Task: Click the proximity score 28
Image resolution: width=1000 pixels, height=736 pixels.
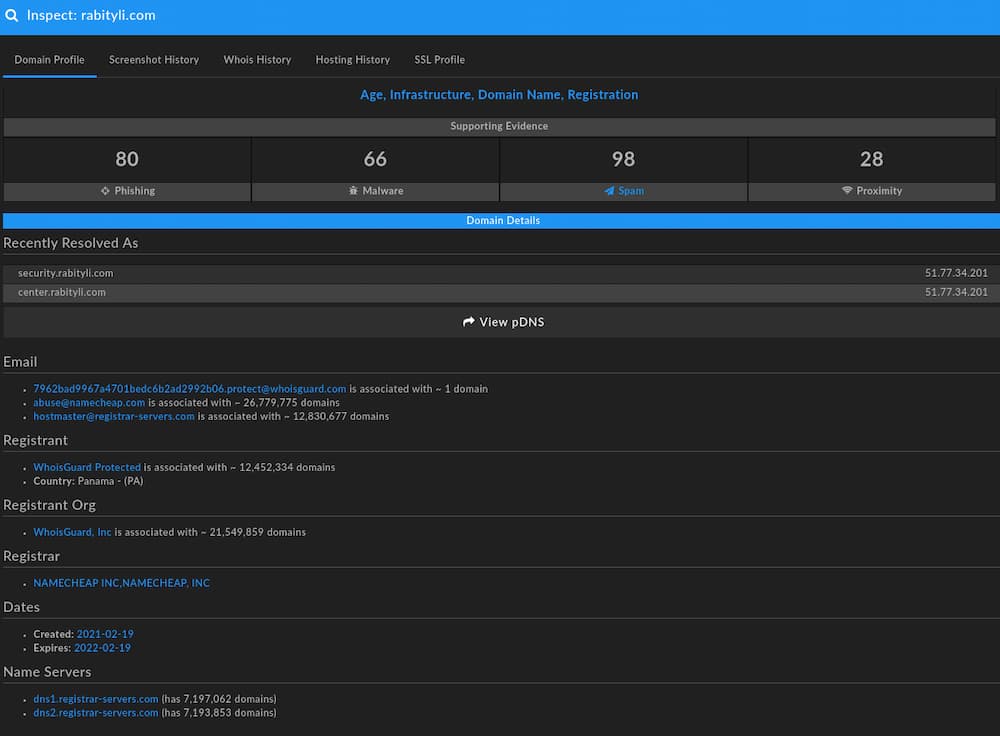Action: (871, 159)
